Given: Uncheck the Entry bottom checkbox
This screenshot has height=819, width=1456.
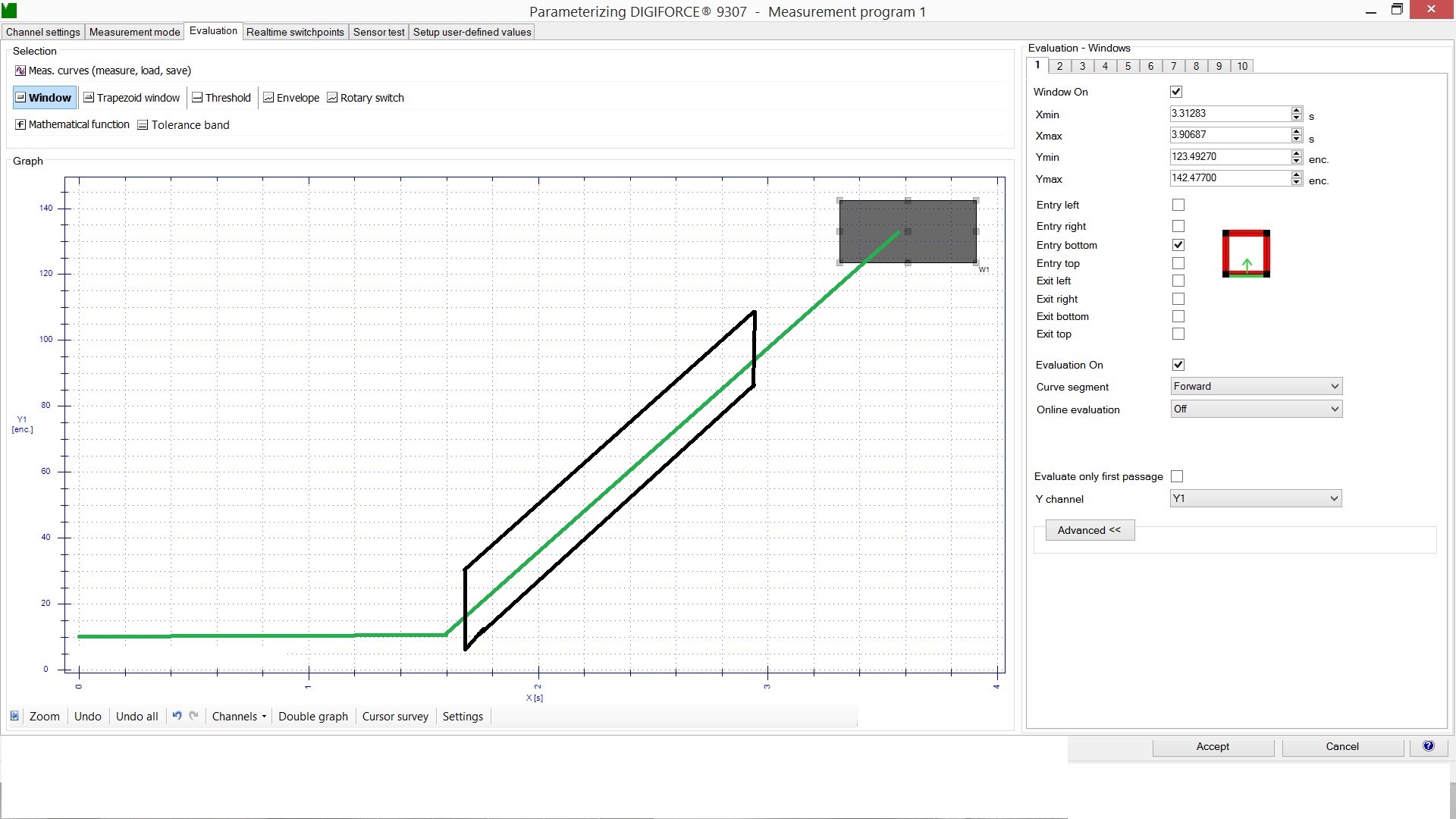Looking at the screenshot, I should tap(1178, 245).
